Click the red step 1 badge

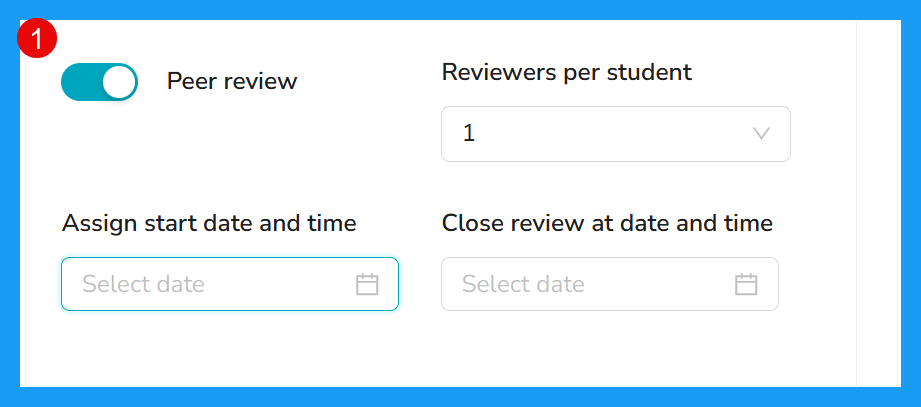click(36, 39)
